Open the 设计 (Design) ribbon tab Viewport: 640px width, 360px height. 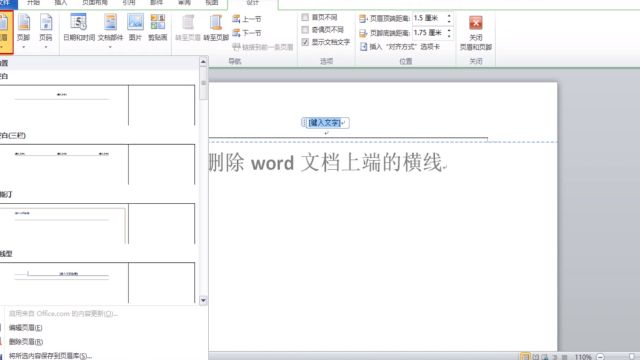[253, 3]
